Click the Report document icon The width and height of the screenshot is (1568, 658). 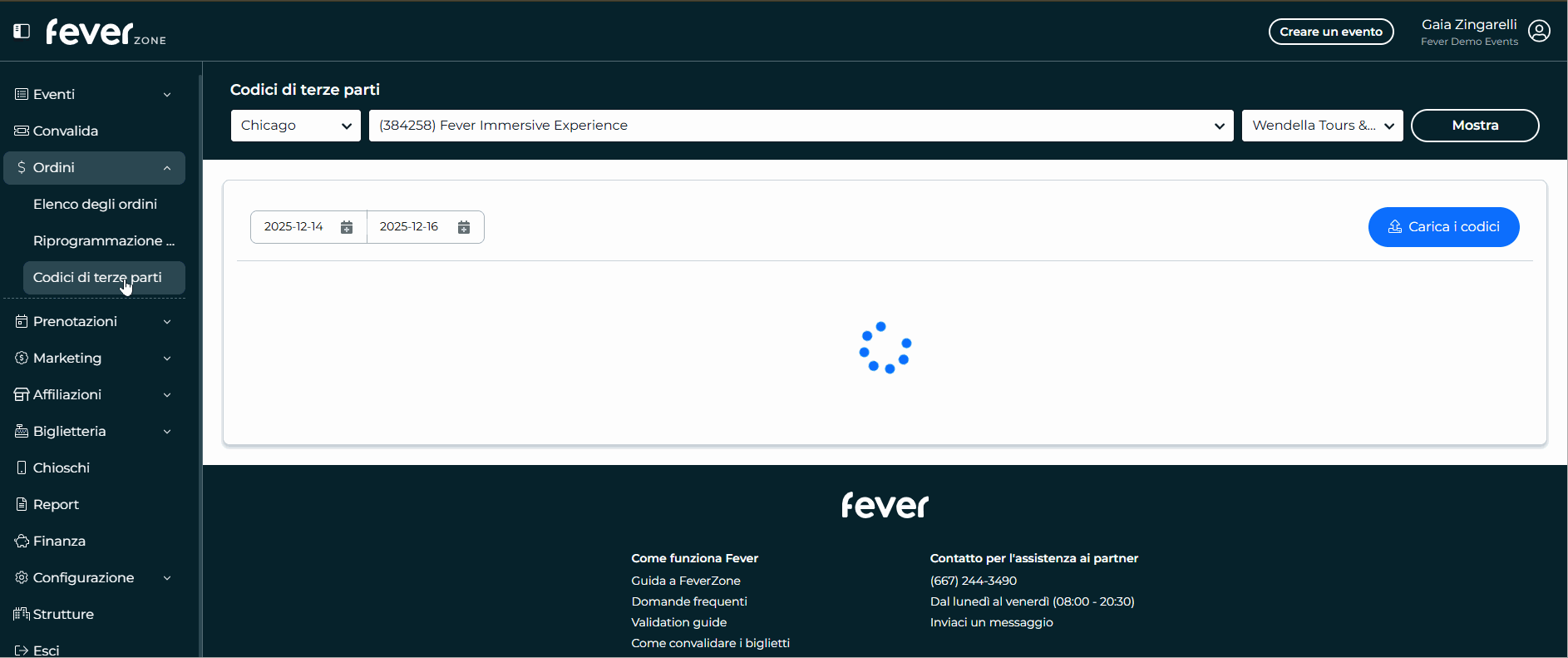tap(22, 504)
